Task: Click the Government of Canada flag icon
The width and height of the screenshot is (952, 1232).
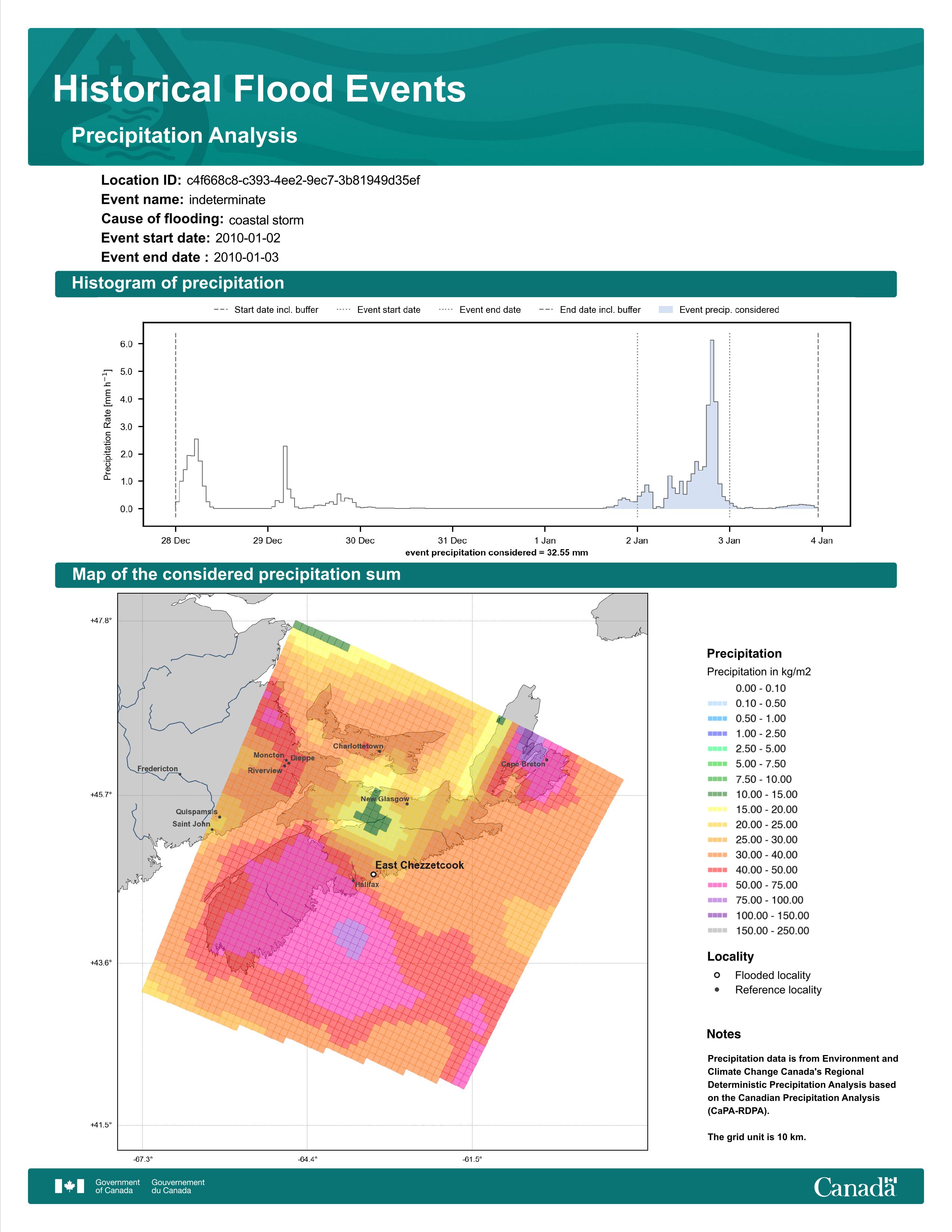Action: tap(69, 1186)
